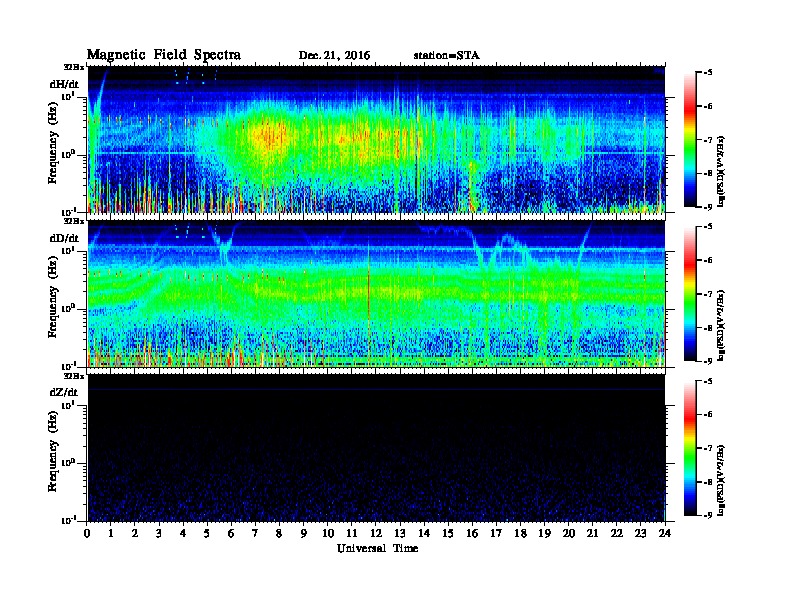This screenshot has height=612, width=792.
Task: Click hour tick label "23" on time axis
Action: click(640, 534)
